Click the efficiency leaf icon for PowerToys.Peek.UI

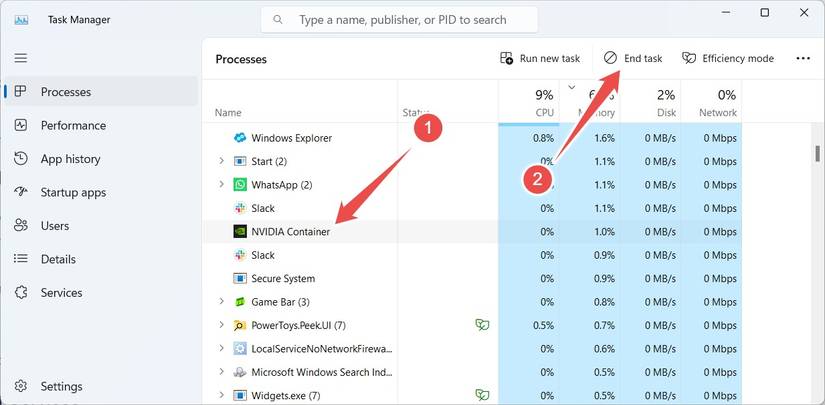pos(482,325)
